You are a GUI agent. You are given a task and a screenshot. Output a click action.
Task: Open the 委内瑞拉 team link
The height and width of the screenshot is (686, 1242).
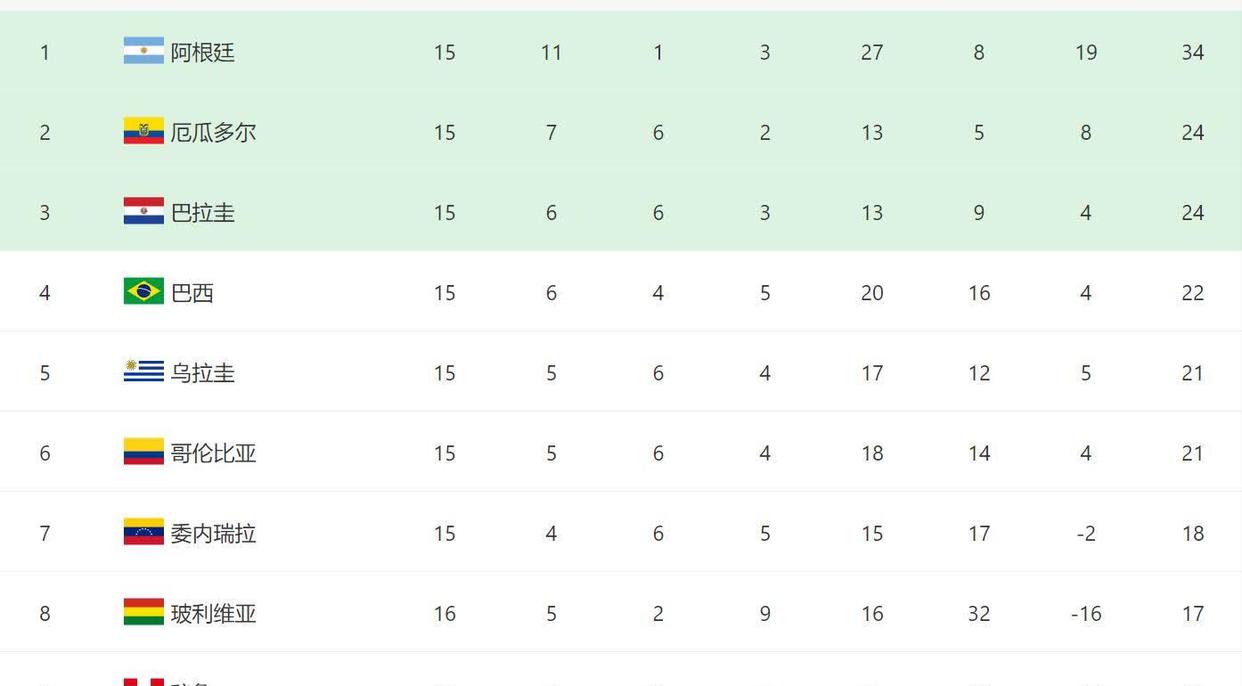[x=213, y=533]
